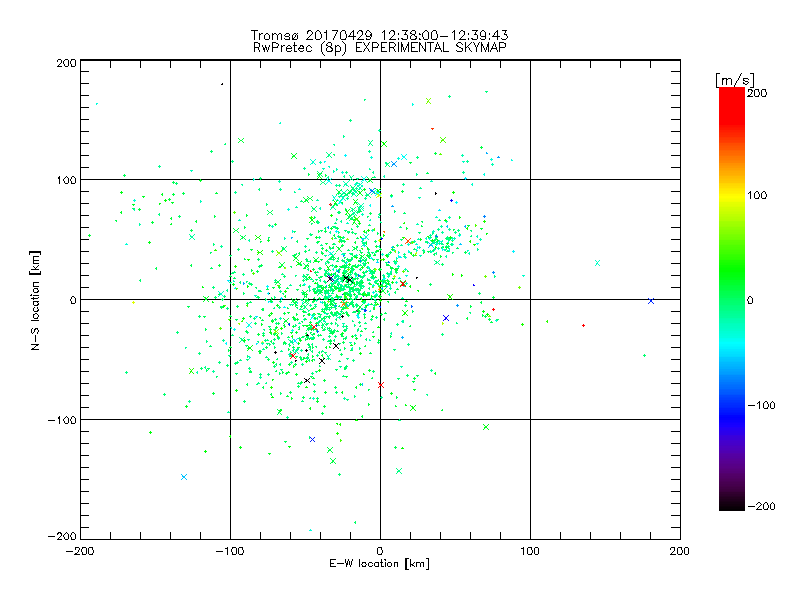Click the 'N-S location [km]' axis label
The height and width of the screenshot is (600, 800).
point(35,301)
